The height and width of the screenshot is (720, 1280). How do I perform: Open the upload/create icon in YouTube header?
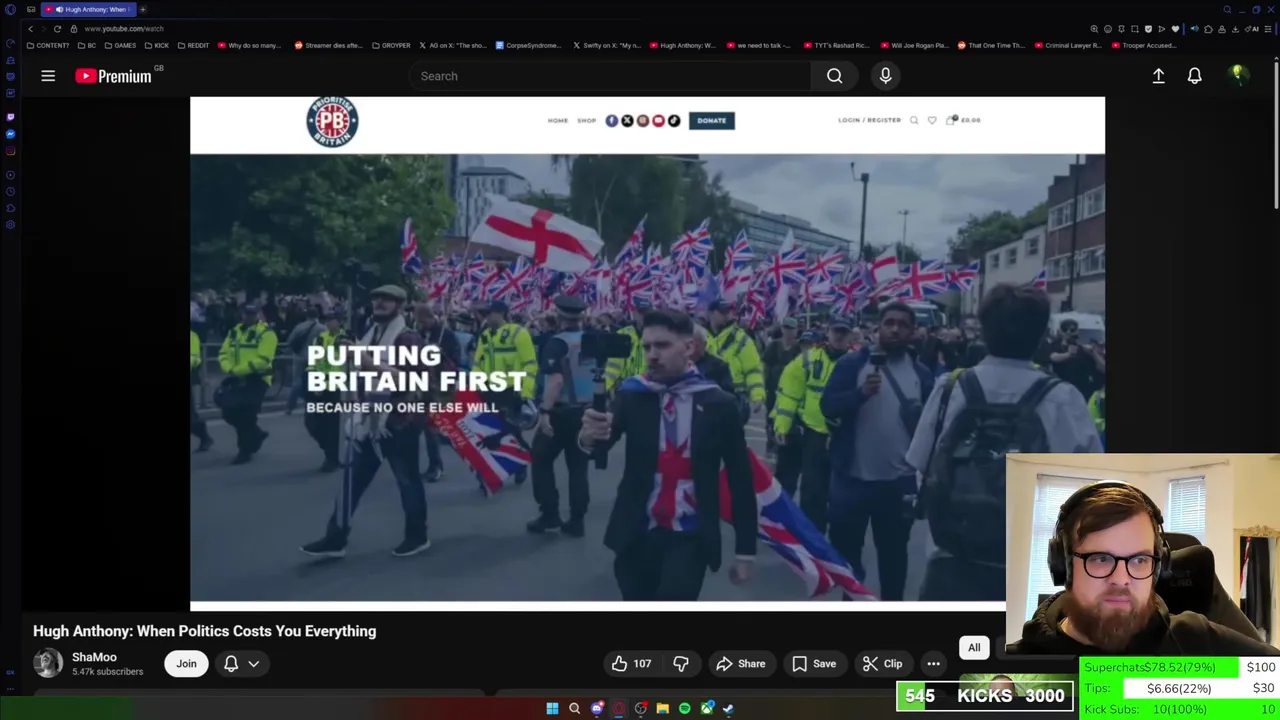[1158, 76]
